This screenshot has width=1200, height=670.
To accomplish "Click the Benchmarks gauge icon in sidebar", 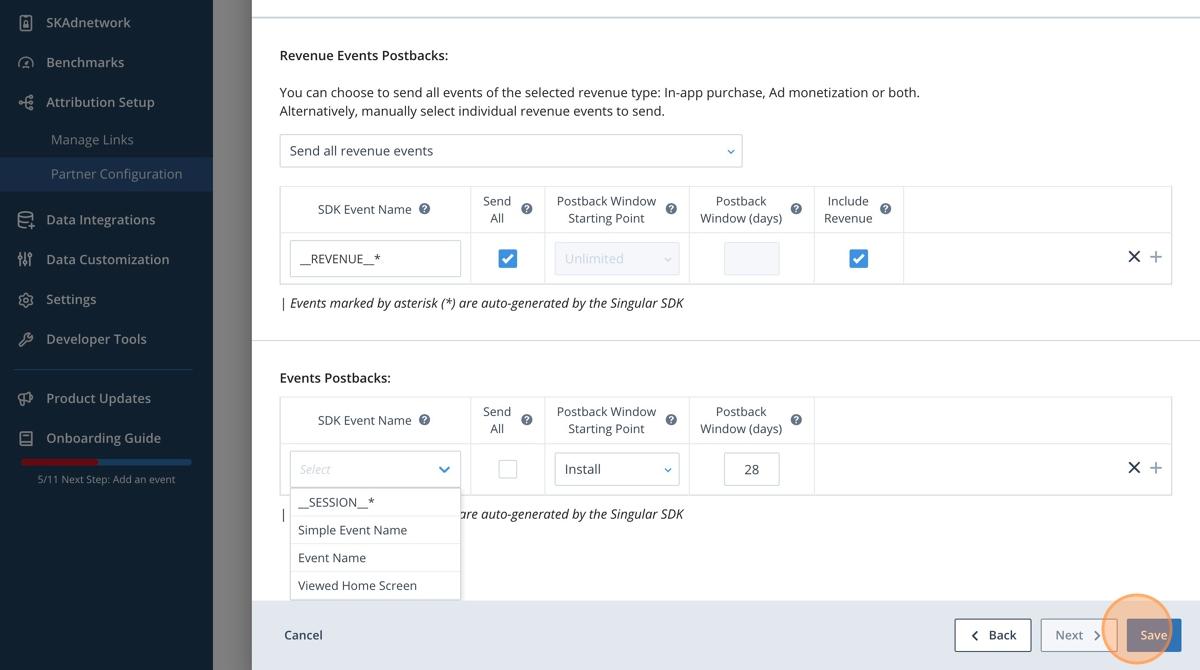I will 26,62.
